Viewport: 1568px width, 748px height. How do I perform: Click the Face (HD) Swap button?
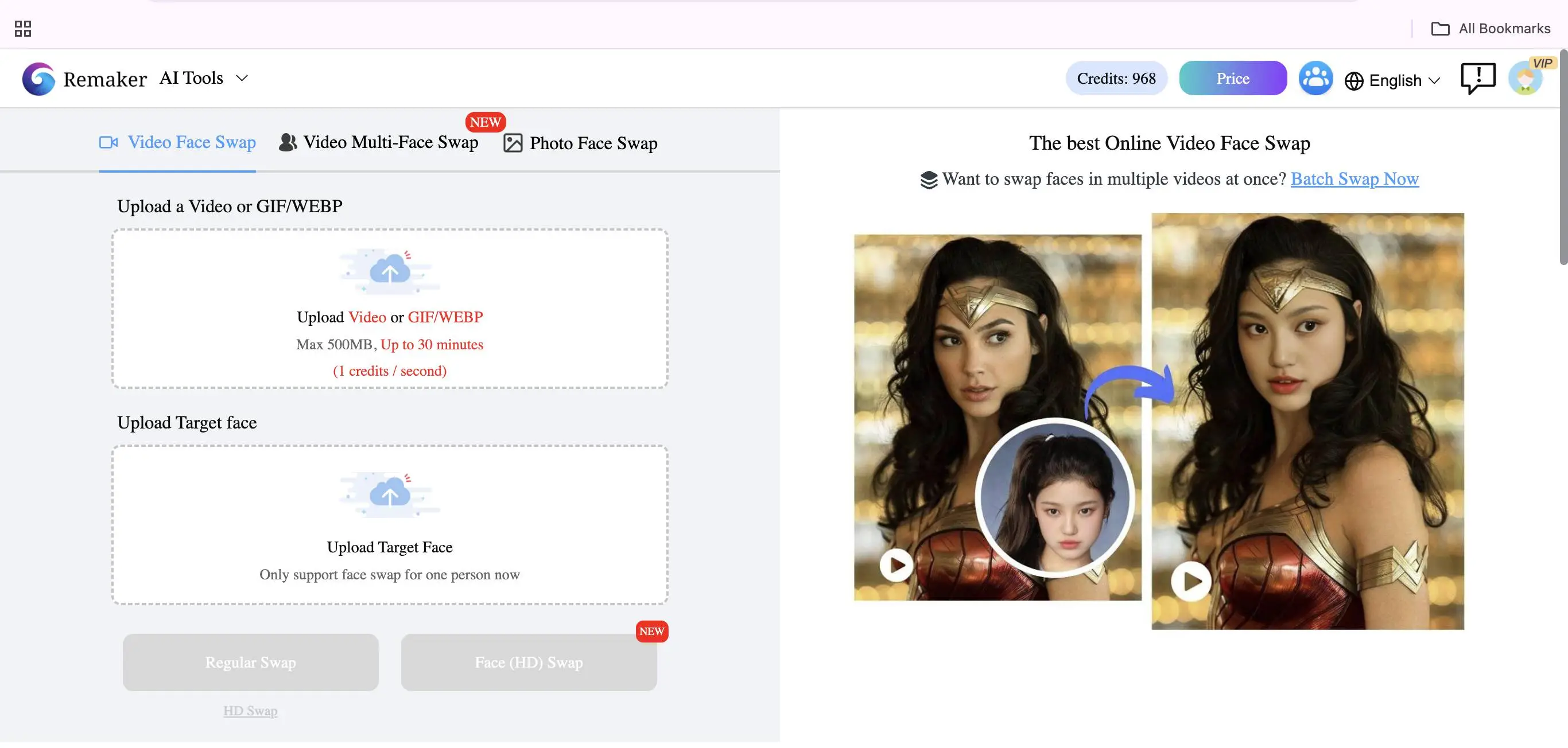(x=529, y=663)
